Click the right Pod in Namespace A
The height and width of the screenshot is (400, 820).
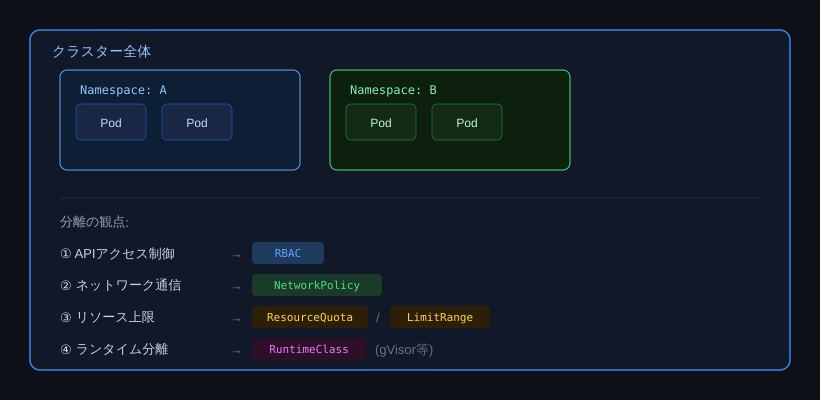[x=197, y=122]
